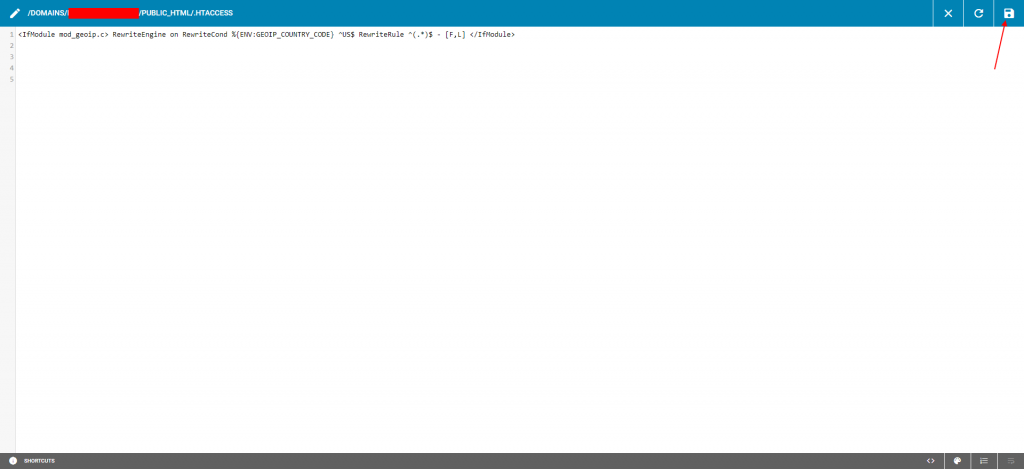
Task: Open the editor theme palette icon
Action: [x=957, y=461]
